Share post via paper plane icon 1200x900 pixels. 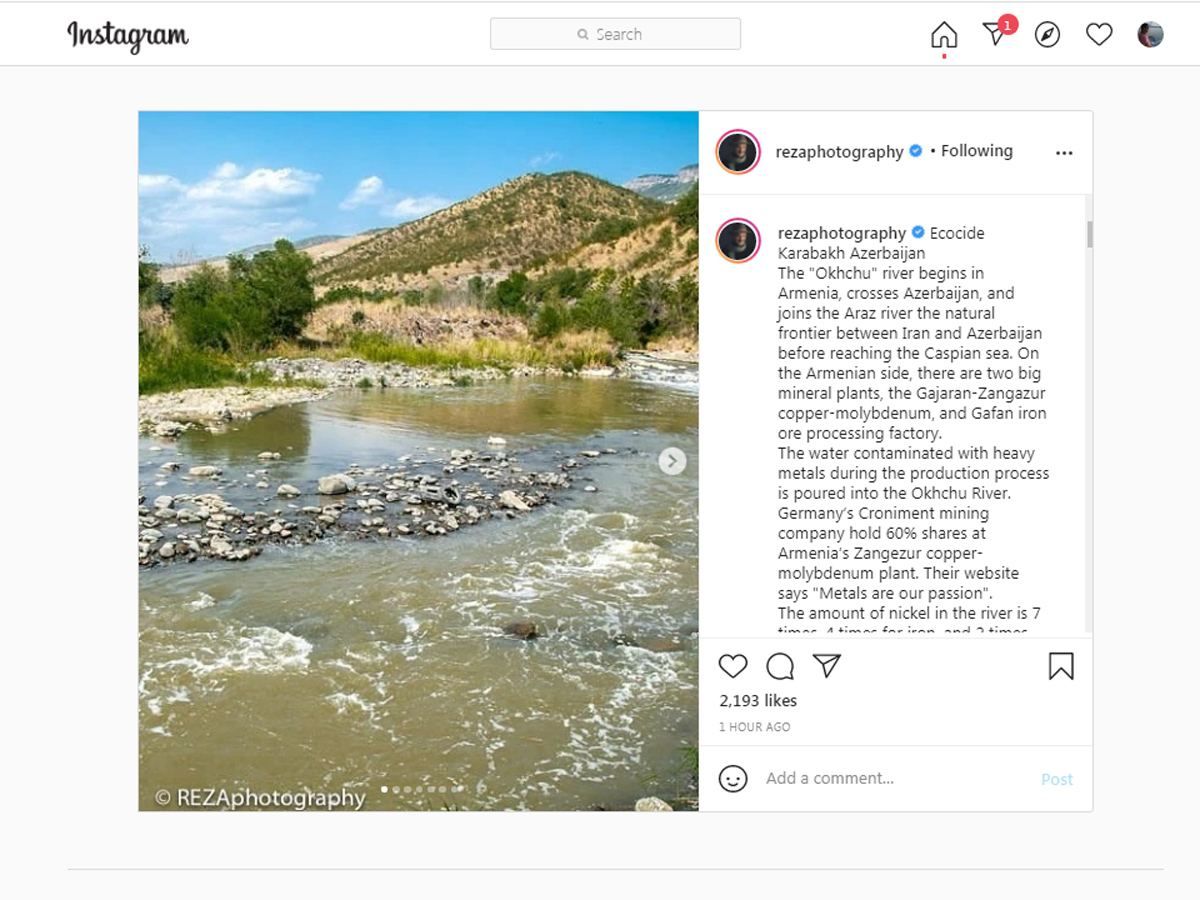pyautogui.click(x=826, y=665)
